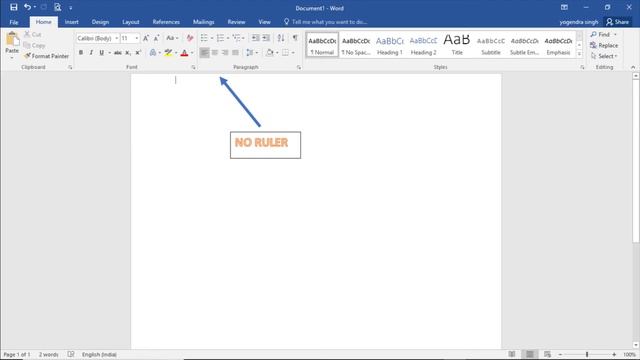640x360 pixels.
Task: Open multilevel list dropdown
Action: (243, 38)
